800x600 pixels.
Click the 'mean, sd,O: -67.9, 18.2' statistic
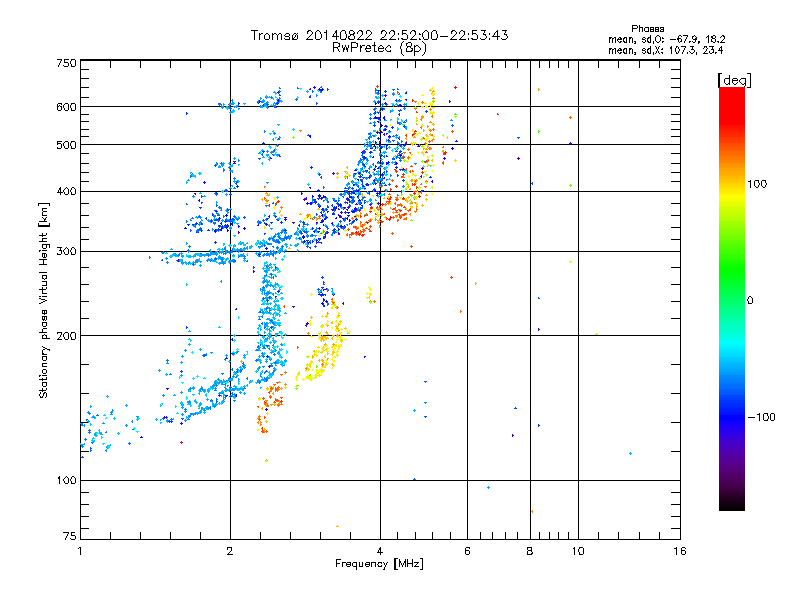coord(666,39)
